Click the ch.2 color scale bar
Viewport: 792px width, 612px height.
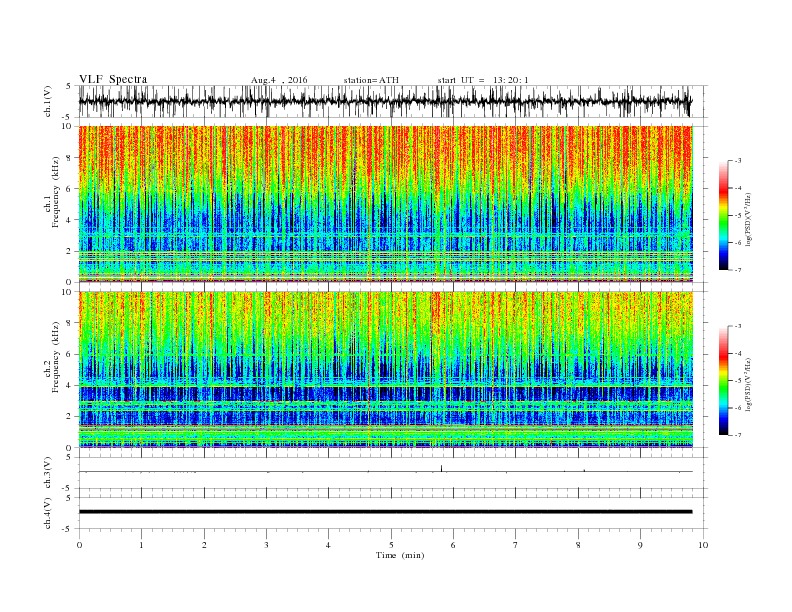[724, 380]
